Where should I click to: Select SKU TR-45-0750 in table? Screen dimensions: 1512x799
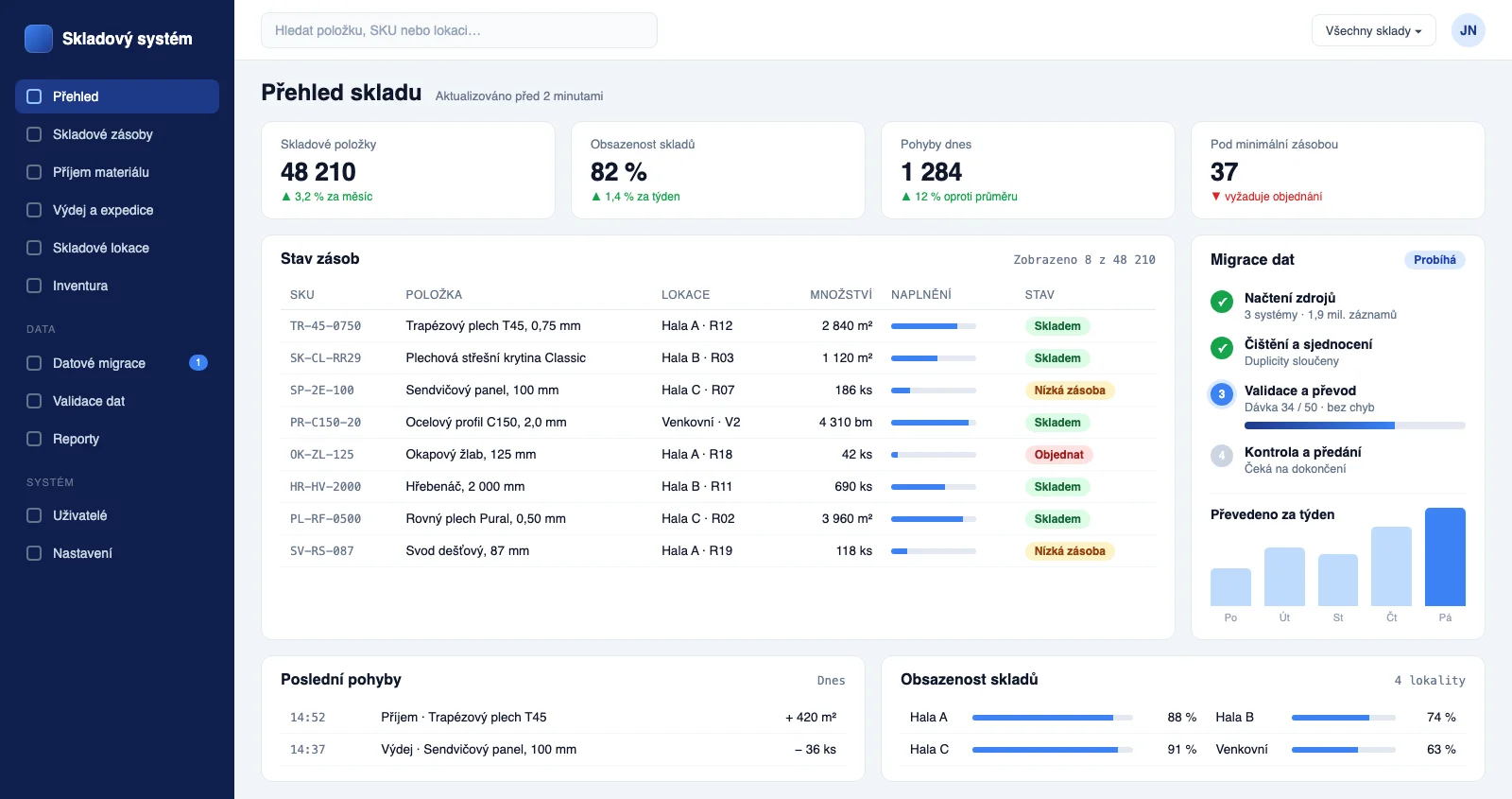pos(325,326)
